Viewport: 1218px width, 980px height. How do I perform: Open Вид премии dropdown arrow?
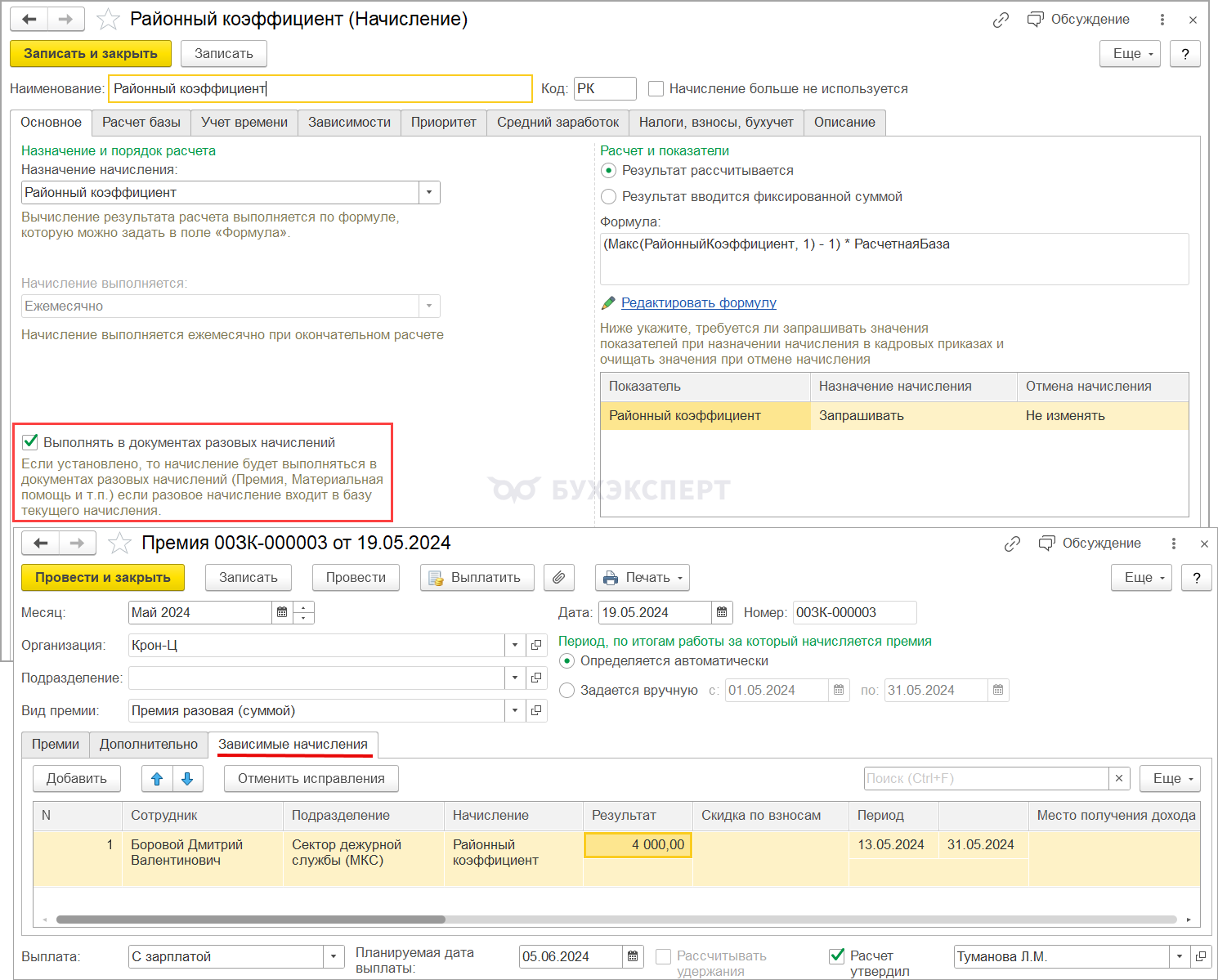click(514, 710)
